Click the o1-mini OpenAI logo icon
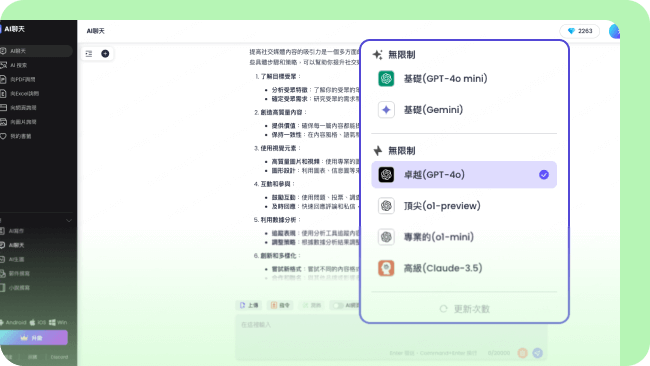This screenshot has width=650, height=366. coord(386,237)
